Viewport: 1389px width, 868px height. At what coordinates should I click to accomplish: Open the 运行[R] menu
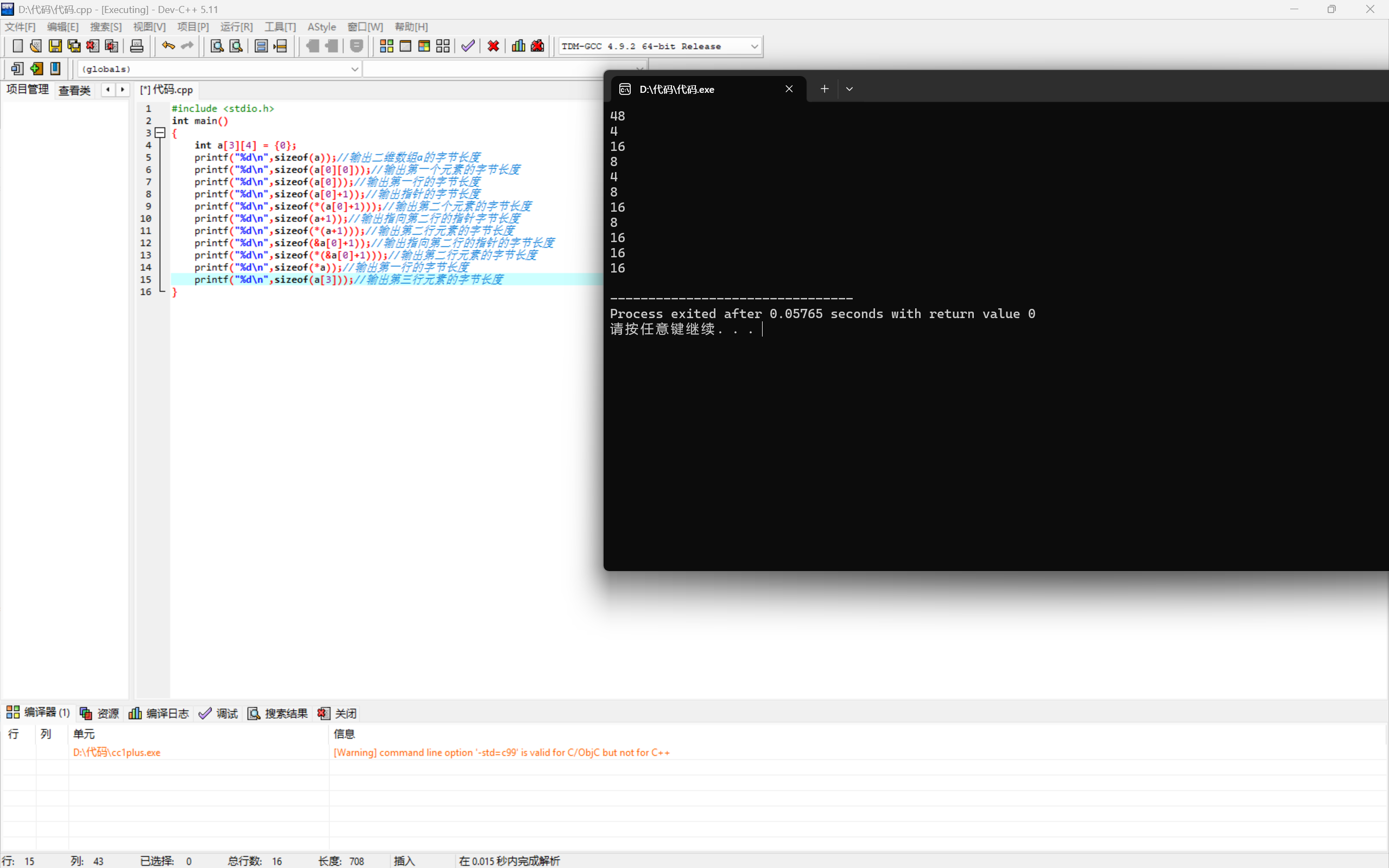(x=236, y=27)
